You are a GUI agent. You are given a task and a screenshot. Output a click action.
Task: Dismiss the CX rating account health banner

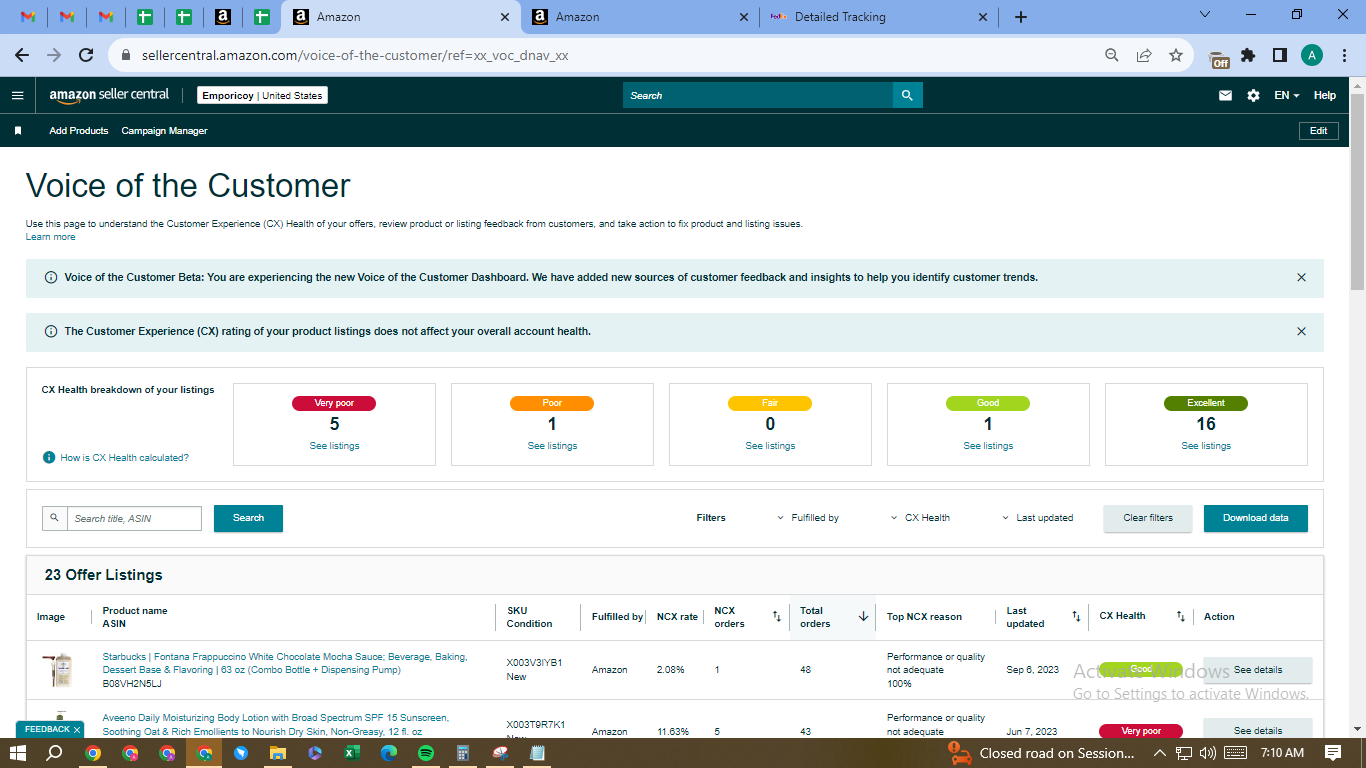pyautogui.click(x=1301, y=331)
